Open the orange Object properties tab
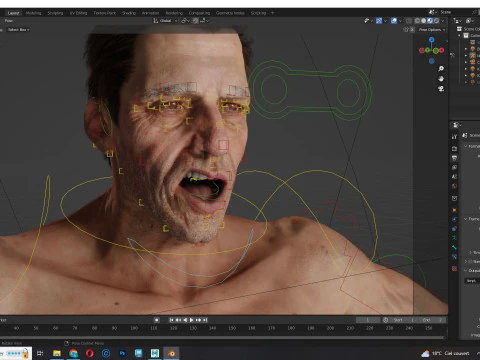480x360 pixels. click(x=454, y=210)
